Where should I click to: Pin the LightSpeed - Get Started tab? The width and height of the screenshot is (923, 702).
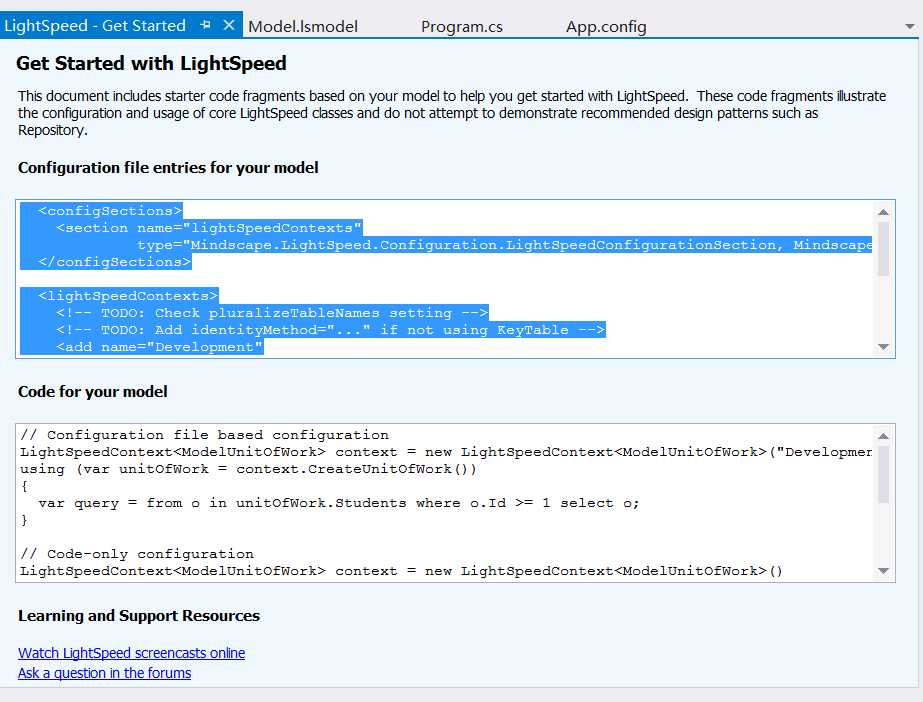(205, 25)
